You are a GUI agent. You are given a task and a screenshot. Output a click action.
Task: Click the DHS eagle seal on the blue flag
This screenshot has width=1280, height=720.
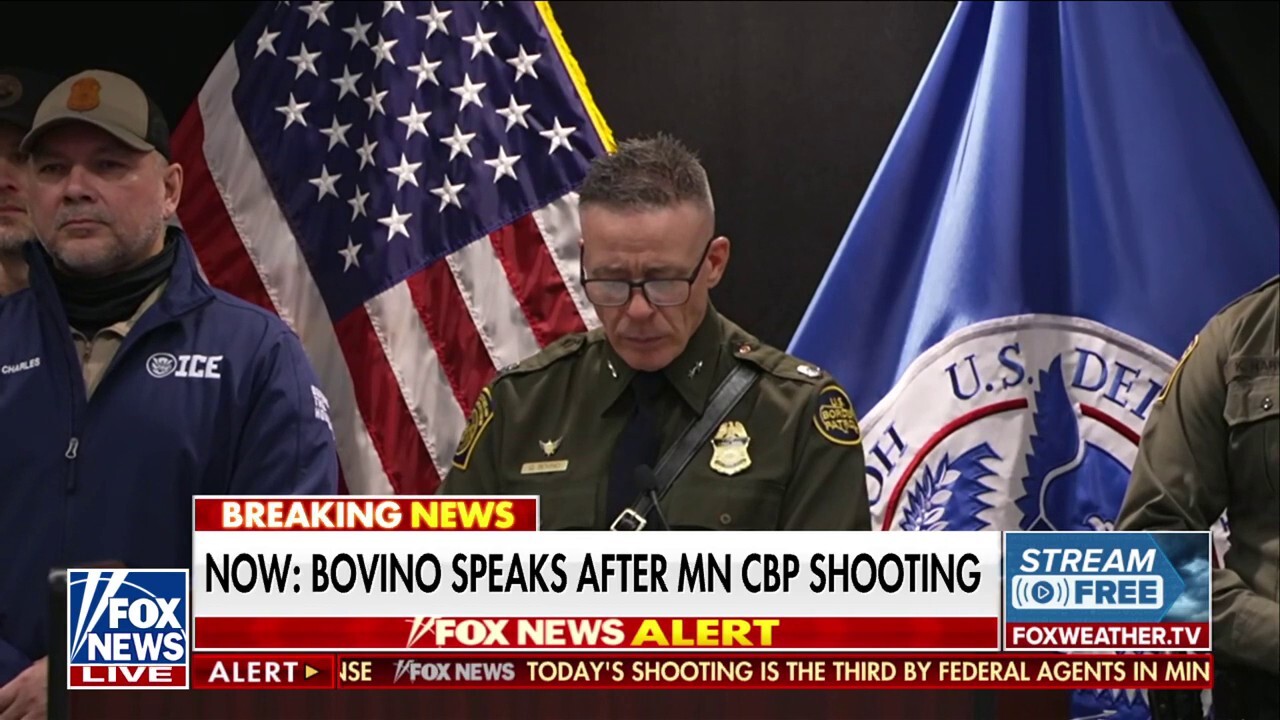1010,430
